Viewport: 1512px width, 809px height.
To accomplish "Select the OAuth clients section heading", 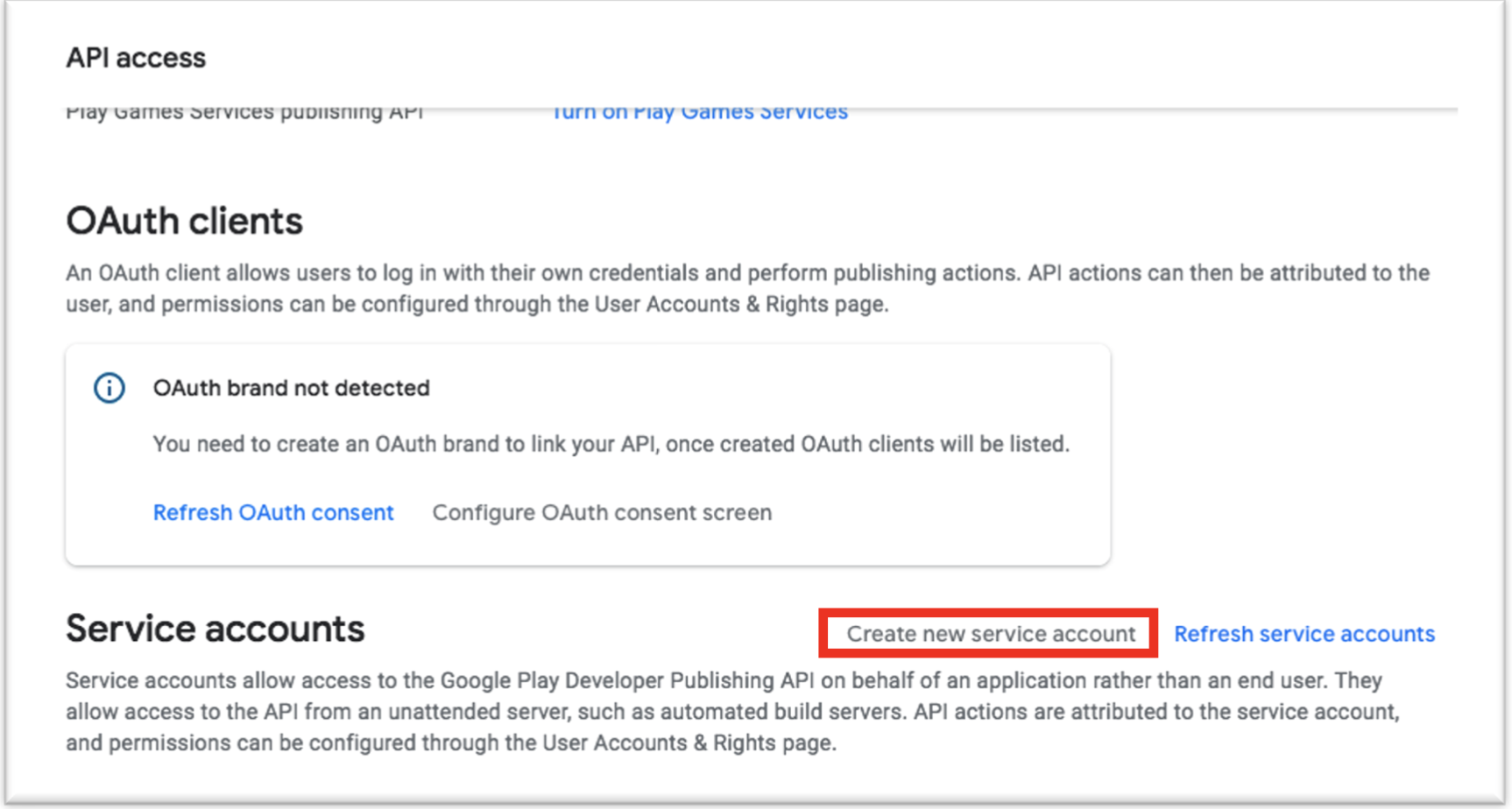I will click(x=185, y=222).
